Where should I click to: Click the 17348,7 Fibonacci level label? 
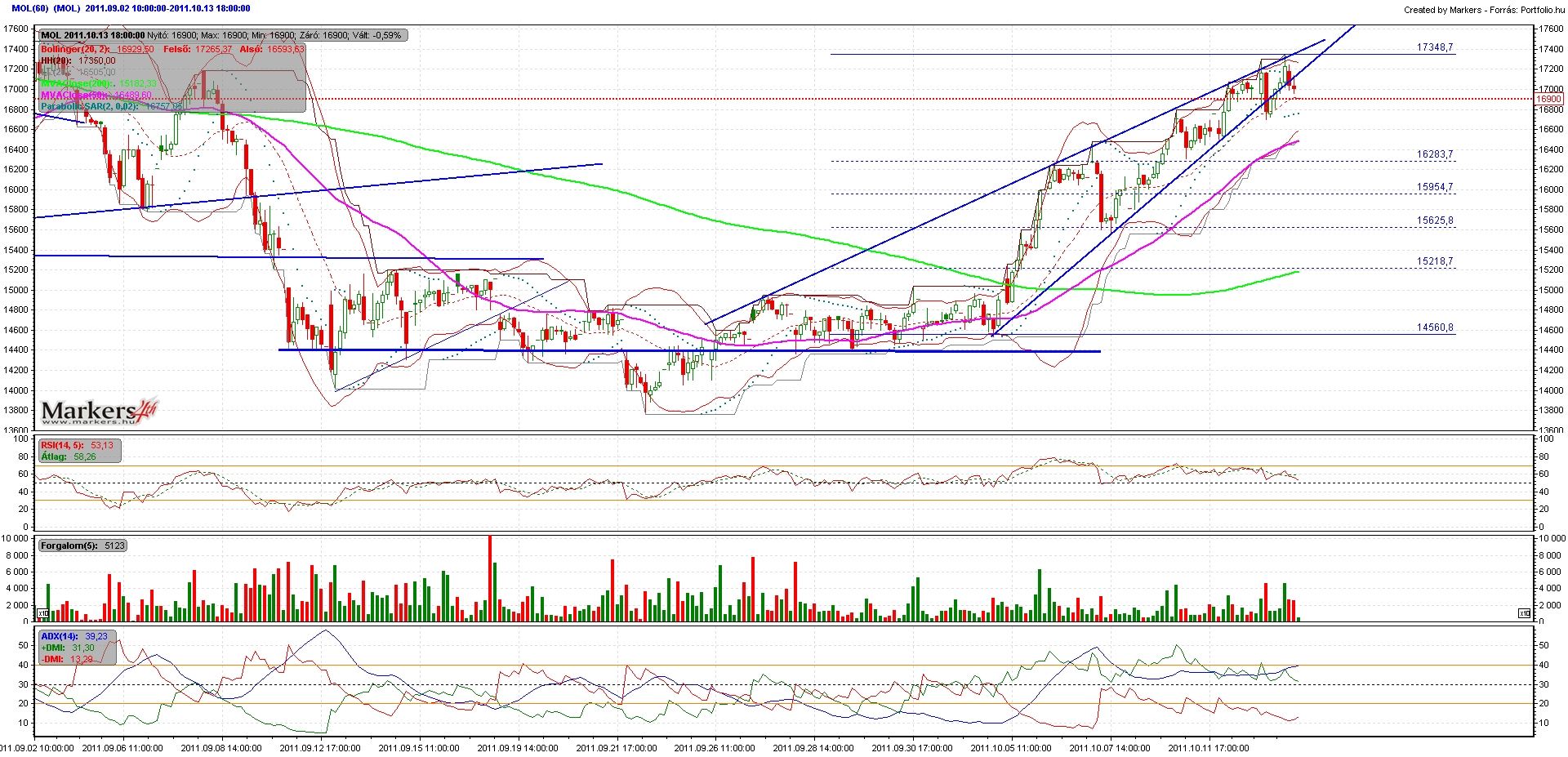(1435, 47)
